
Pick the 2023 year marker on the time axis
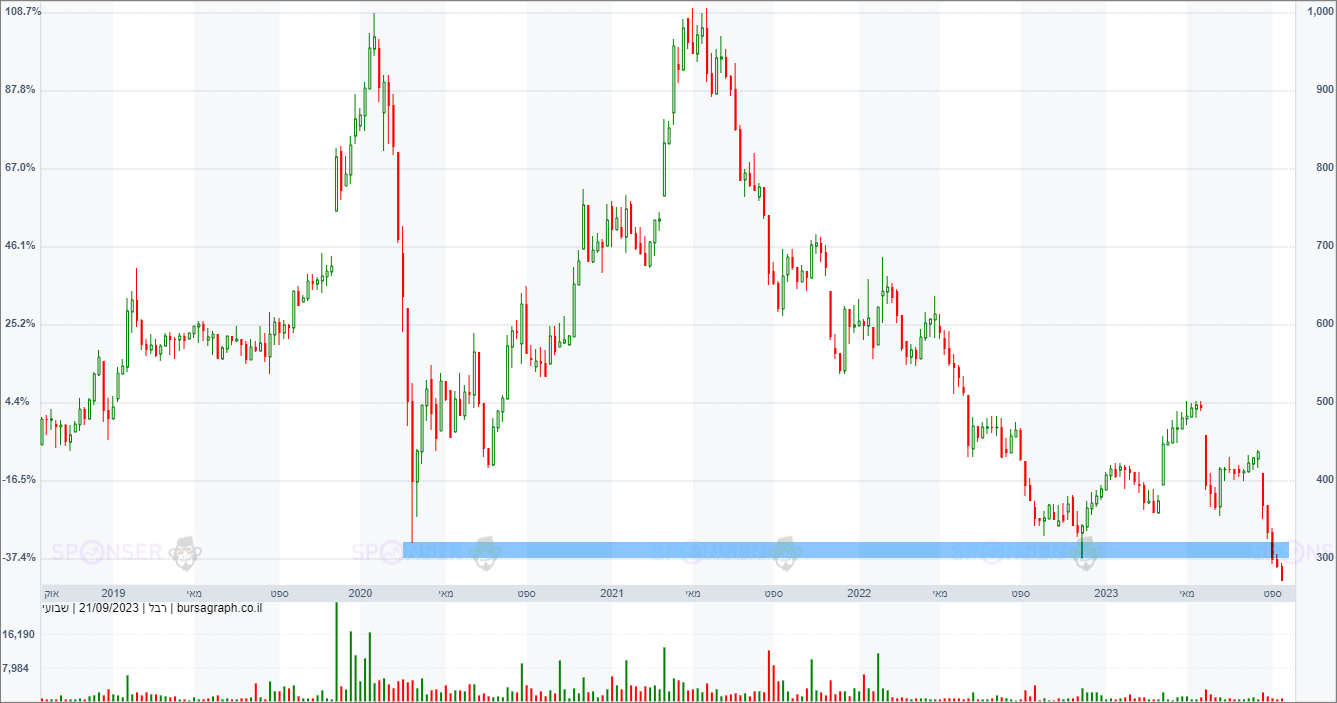[1106, 593]
